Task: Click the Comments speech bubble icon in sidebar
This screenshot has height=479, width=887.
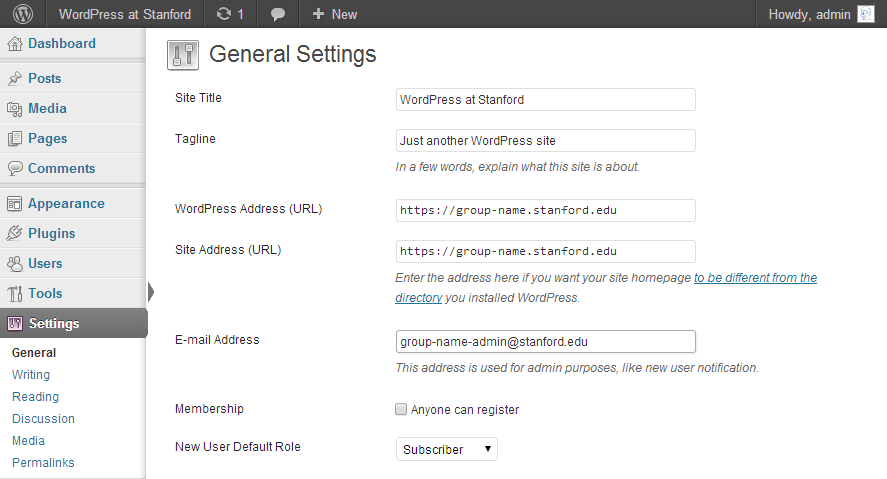Action: click(x=15, y=169)
